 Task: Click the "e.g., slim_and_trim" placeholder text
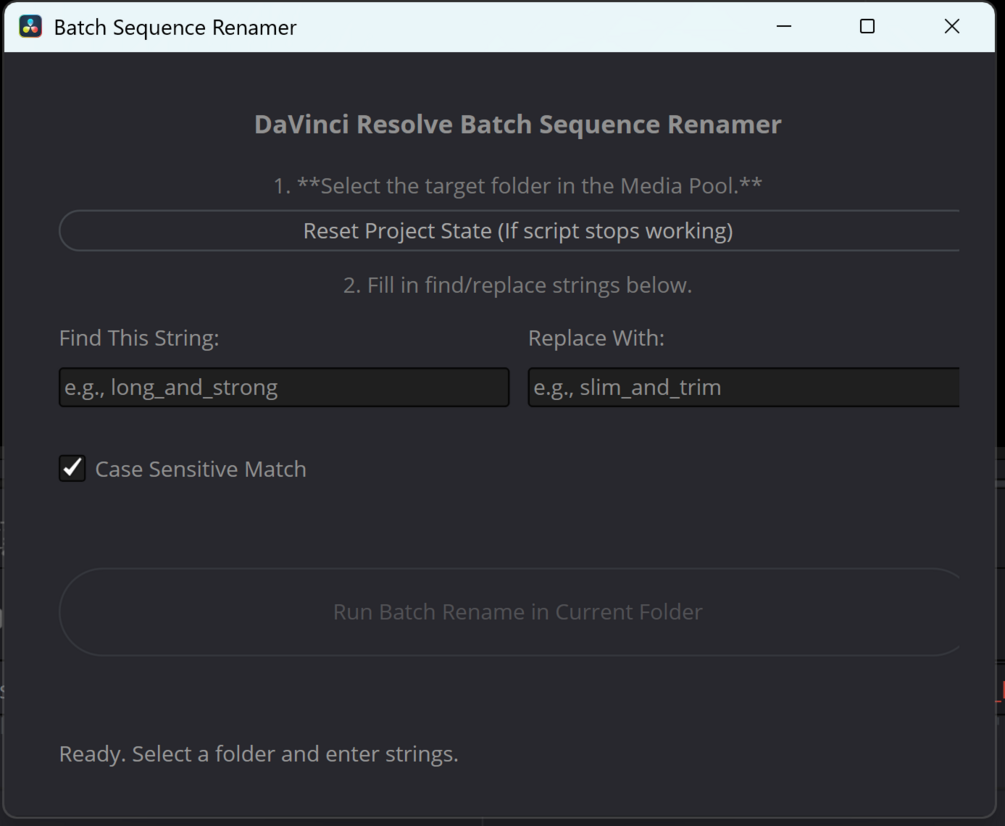pos(627,387)
